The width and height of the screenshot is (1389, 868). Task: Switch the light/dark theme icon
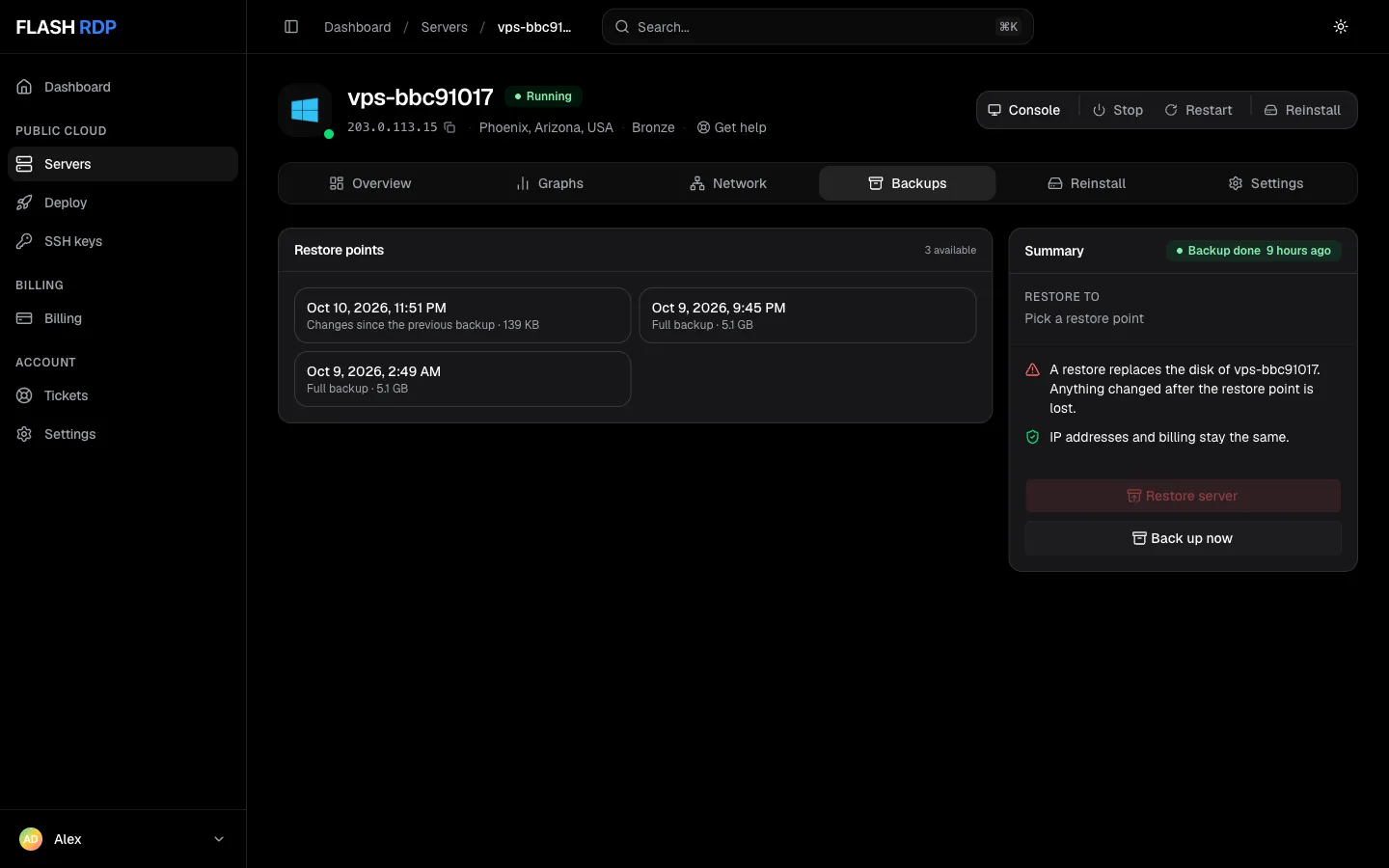(1341, 27)
